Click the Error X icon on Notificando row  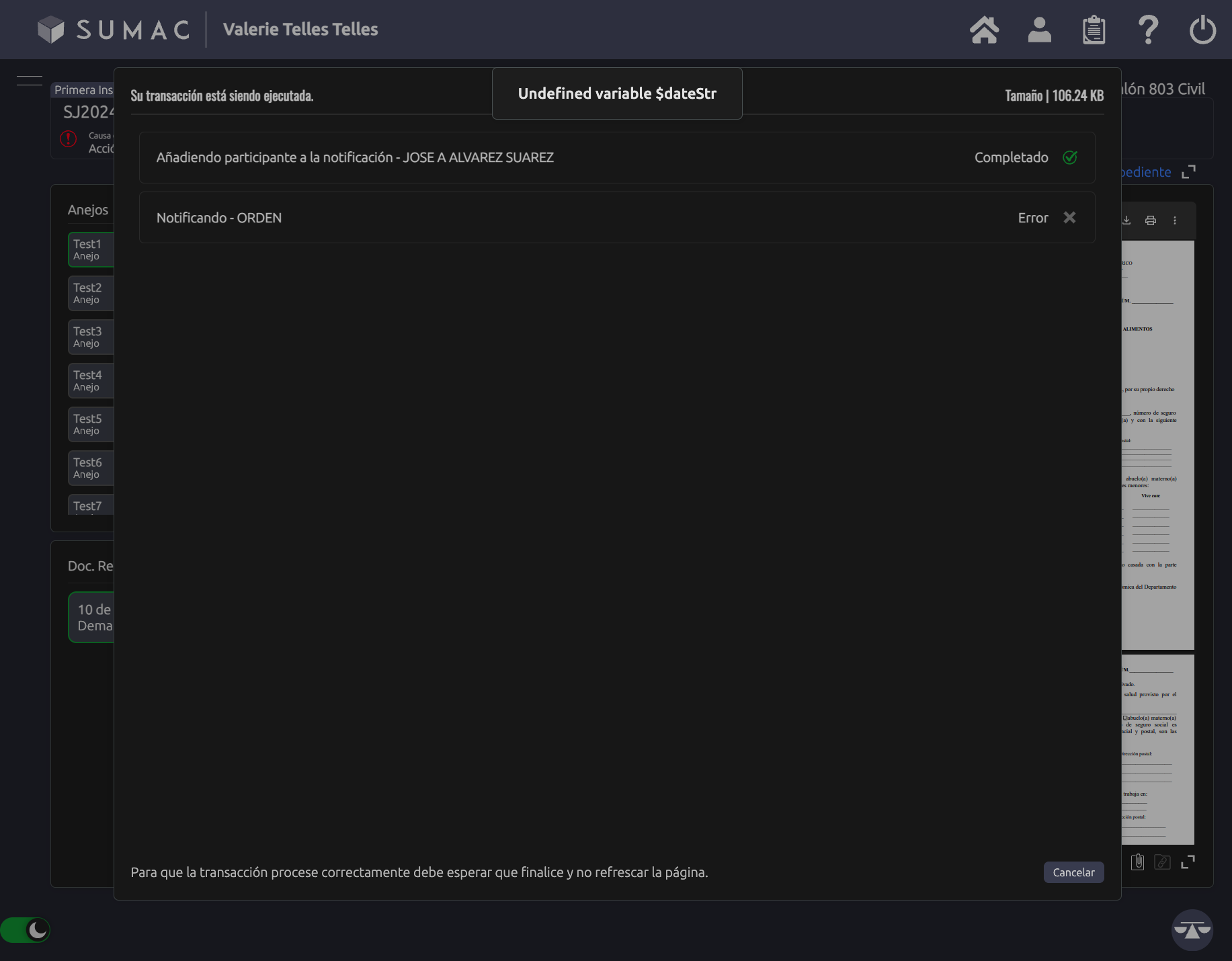pos(1069,218)
